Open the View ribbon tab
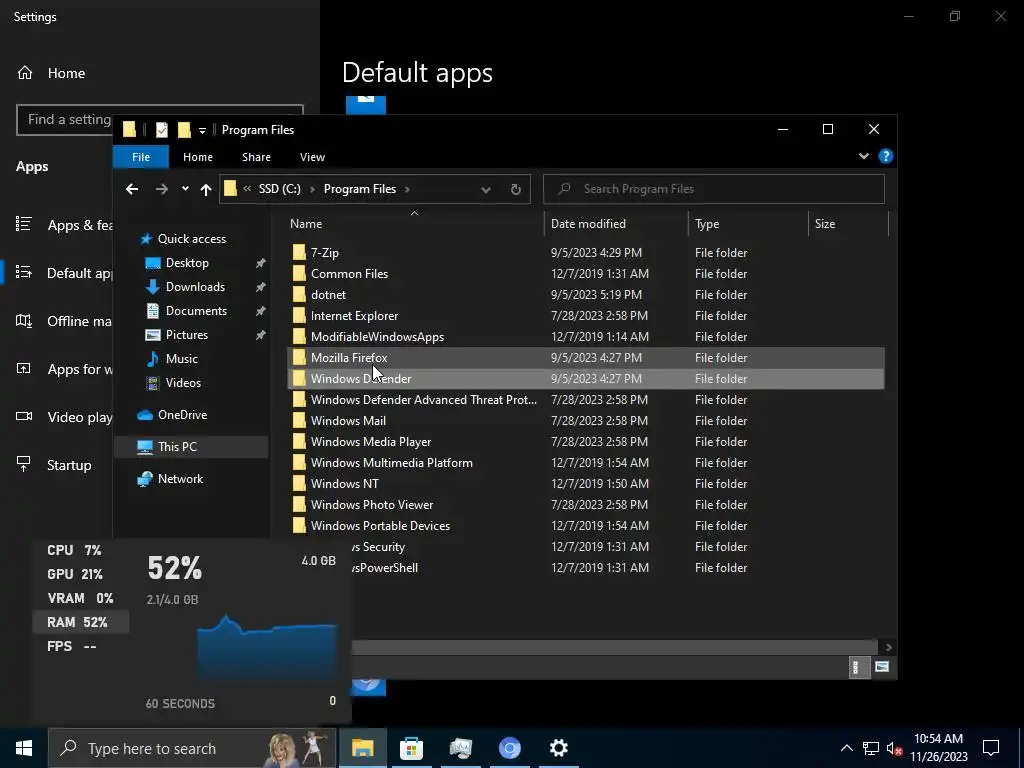 point(312,157)
